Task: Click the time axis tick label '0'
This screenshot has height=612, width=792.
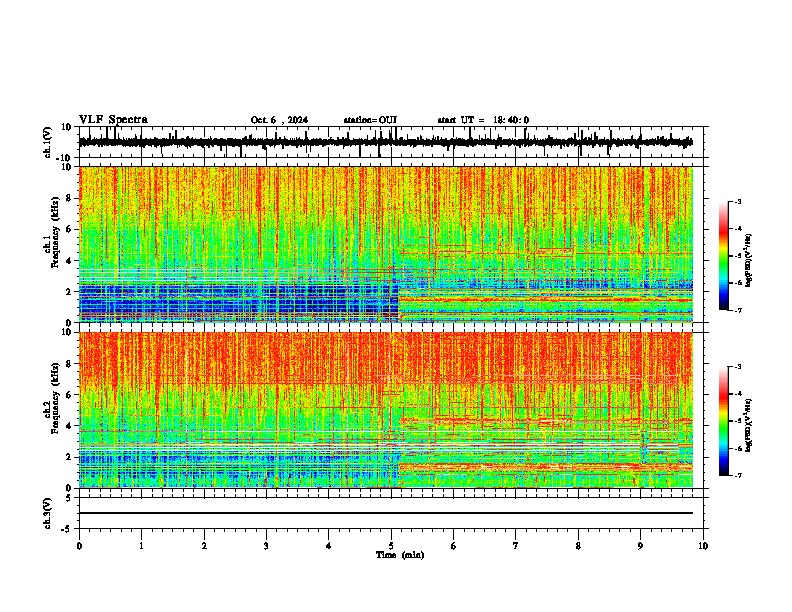Action: coord(79,546)
